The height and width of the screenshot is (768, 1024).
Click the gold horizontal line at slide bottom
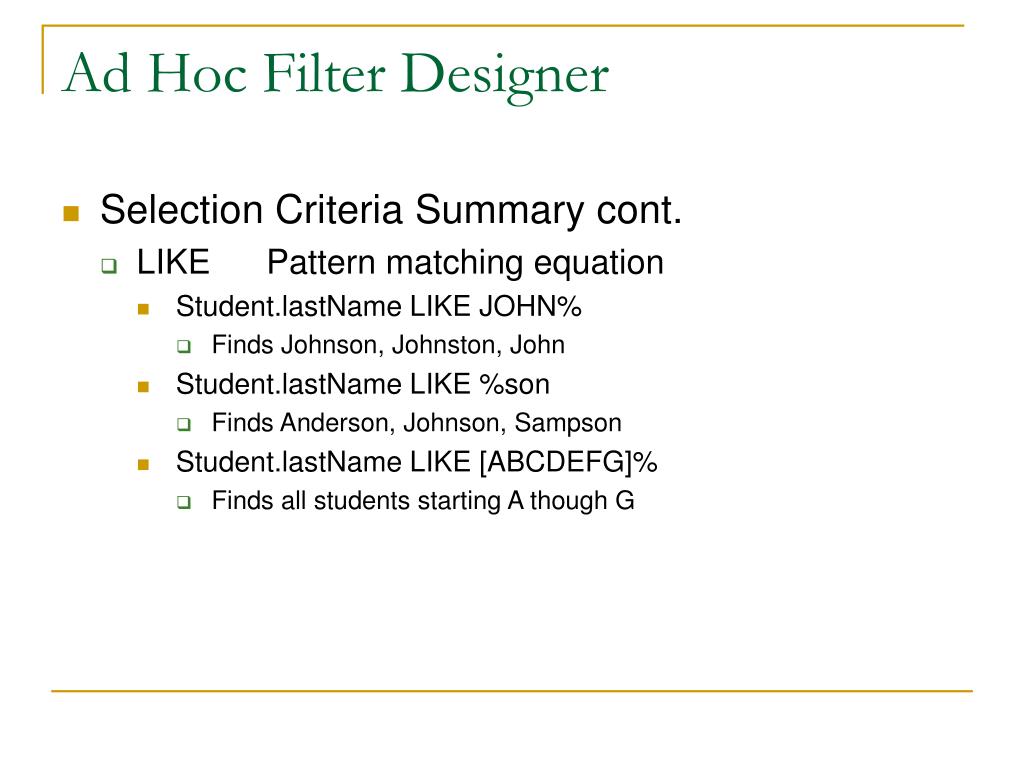[x=512, y=690]
